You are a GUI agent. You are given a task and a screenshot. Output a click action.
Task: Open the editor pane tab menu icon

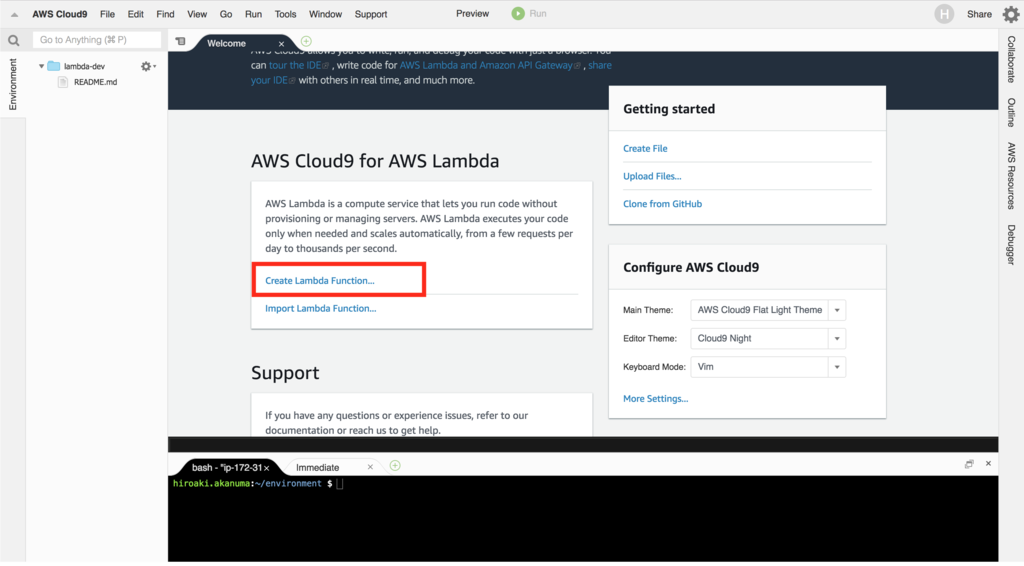pyautogui.click(x=180, y=42)
